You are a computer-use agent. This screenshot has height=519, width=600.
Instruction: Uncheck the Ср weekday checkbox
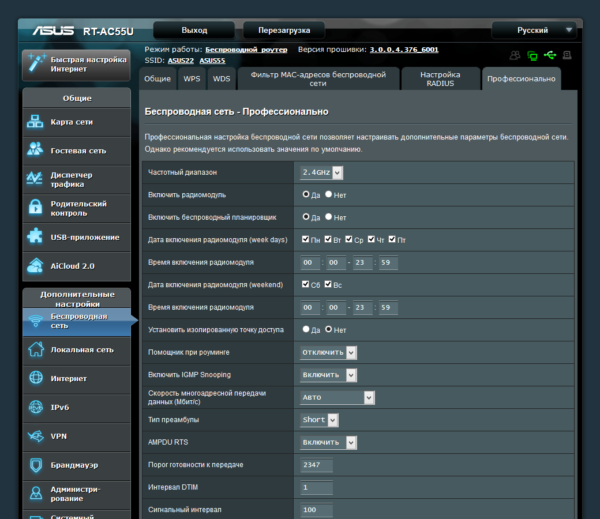coord(349,239)
